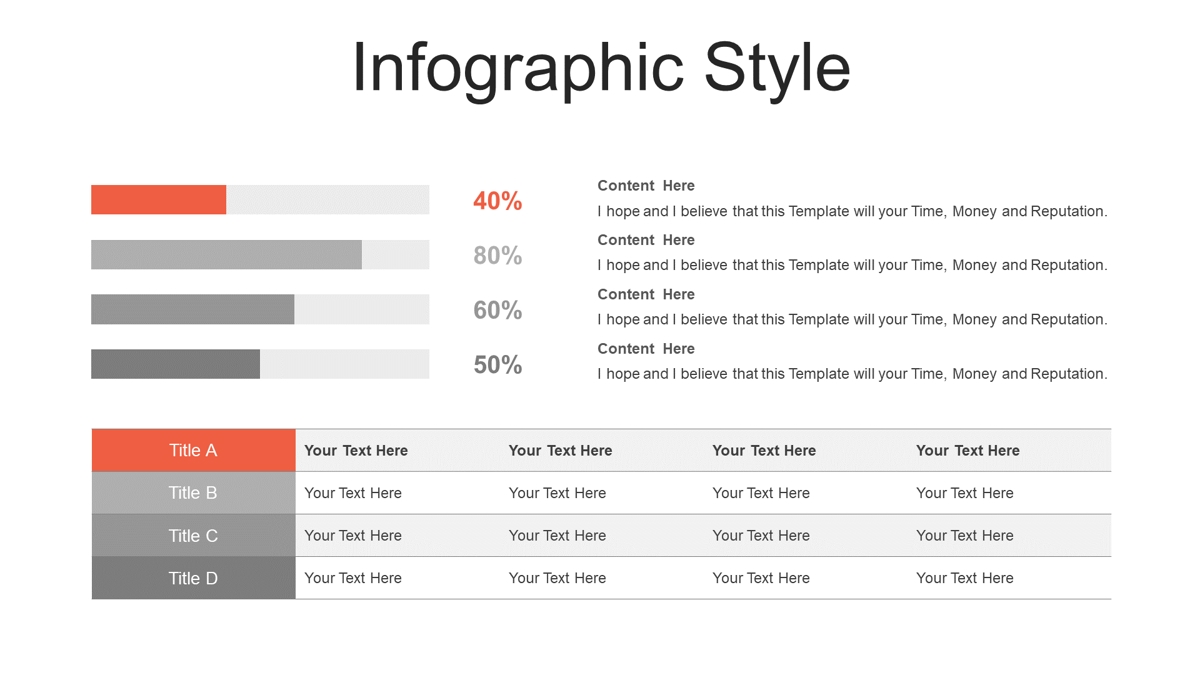This screenshot has height=675, width=1200.
Task: Select third Your Text Here in Title C row
Action: [761, 536]
